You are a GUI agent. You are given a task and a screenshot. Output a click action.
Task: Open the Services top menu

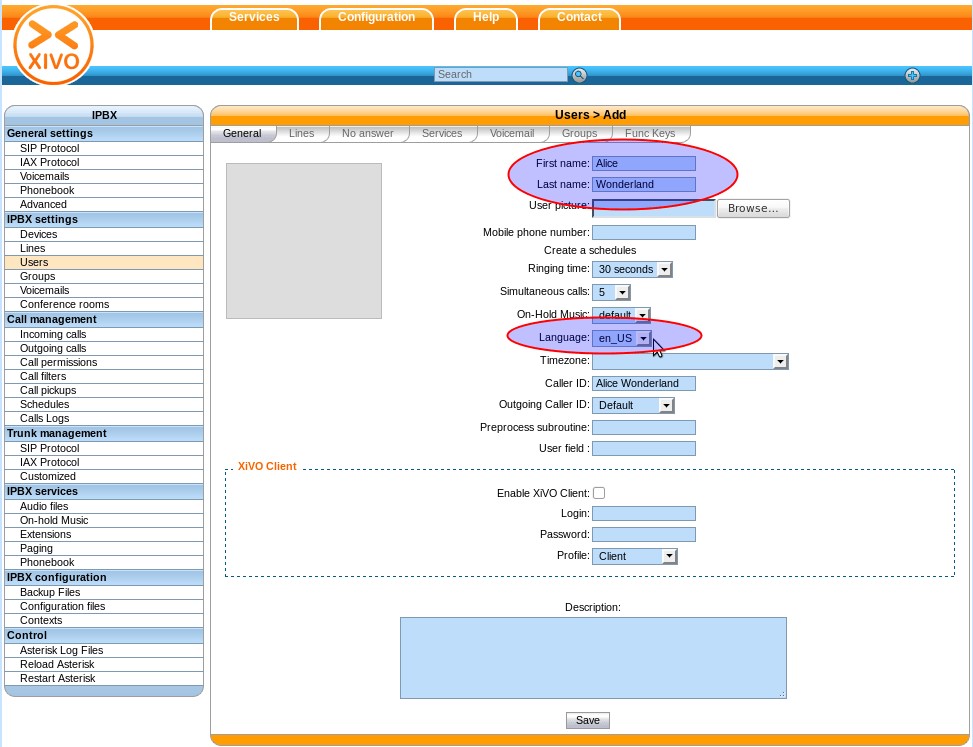(254, 18)
